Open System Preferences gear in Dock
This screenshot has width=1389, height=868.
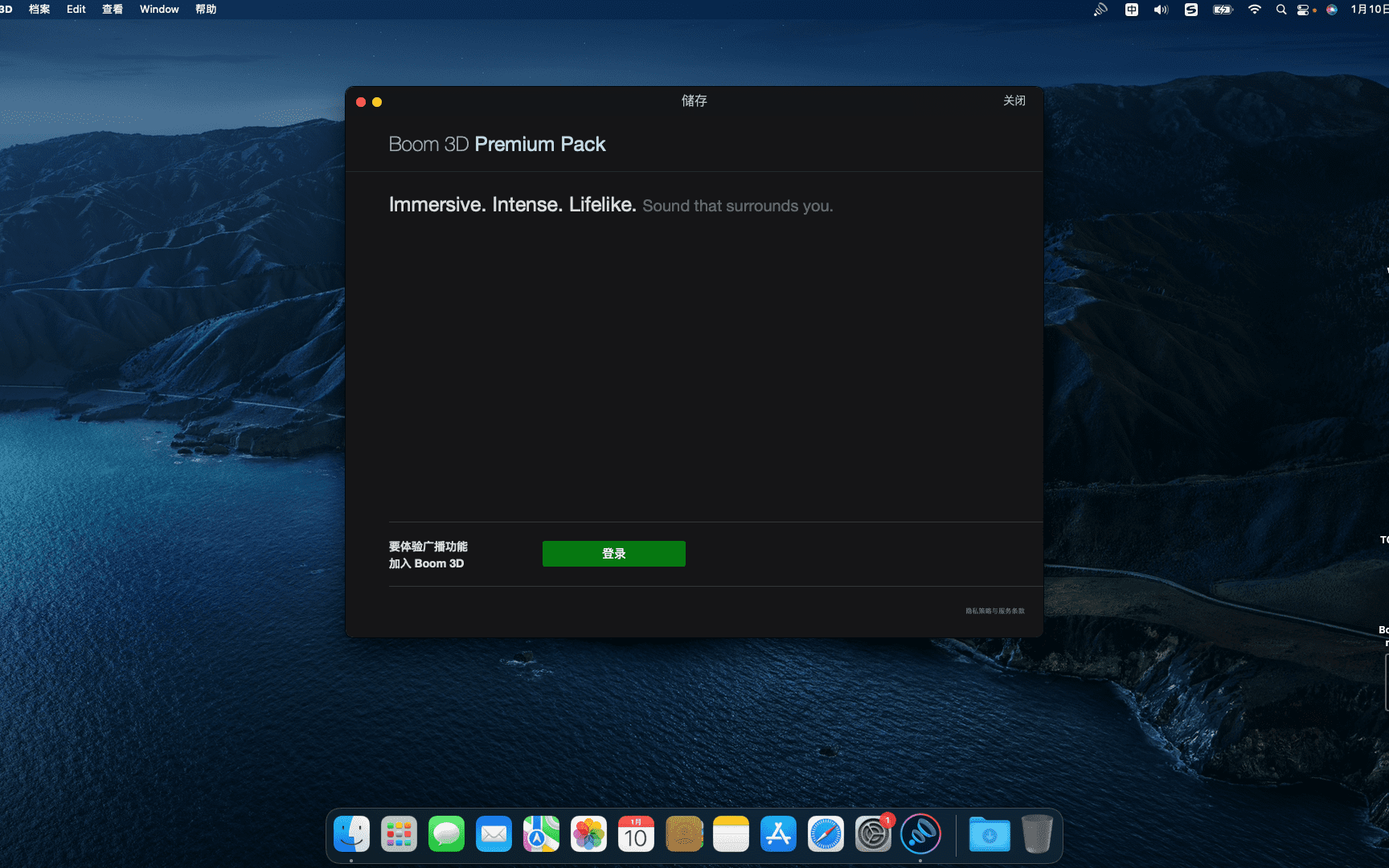click(873, 834)
